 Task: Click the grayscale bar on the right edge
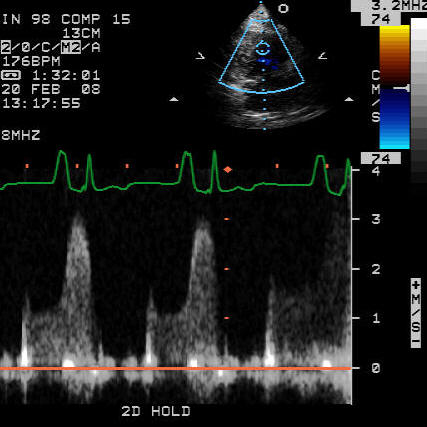tap(419, 100)
